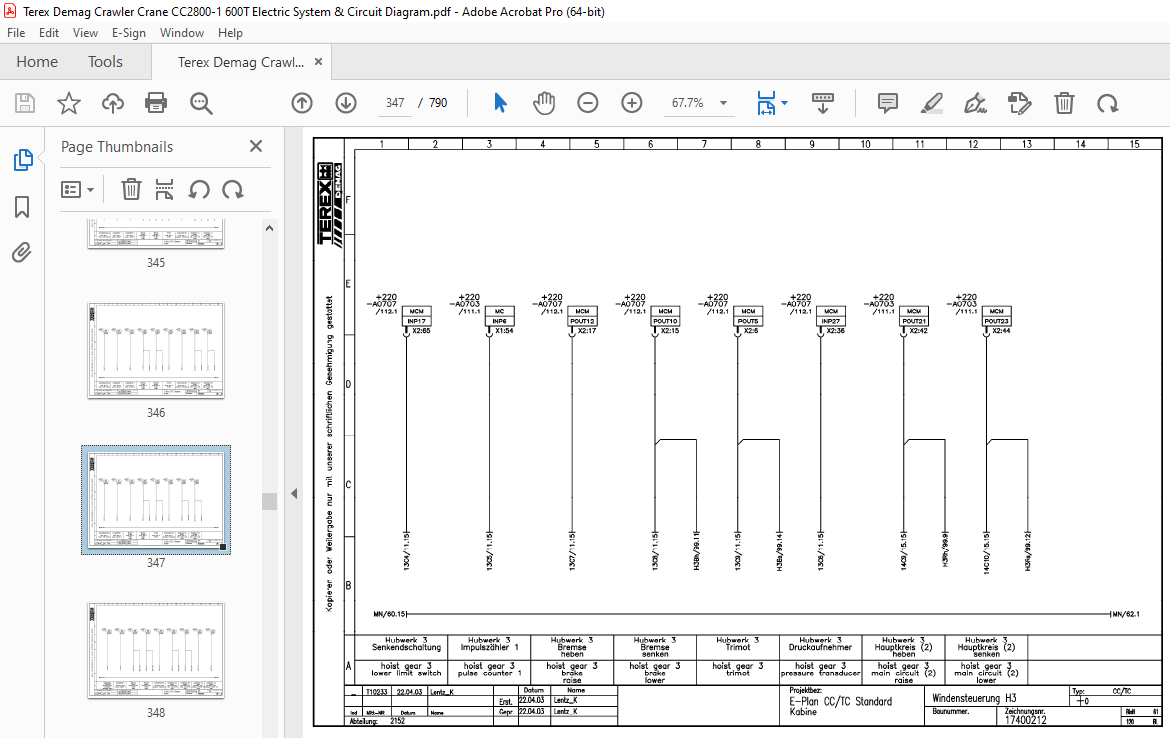This screenshot has height=738, width=1170.
Task: Click the Druckaufnehmer label text
Action: pyautogui.click(x=820, y=647)
